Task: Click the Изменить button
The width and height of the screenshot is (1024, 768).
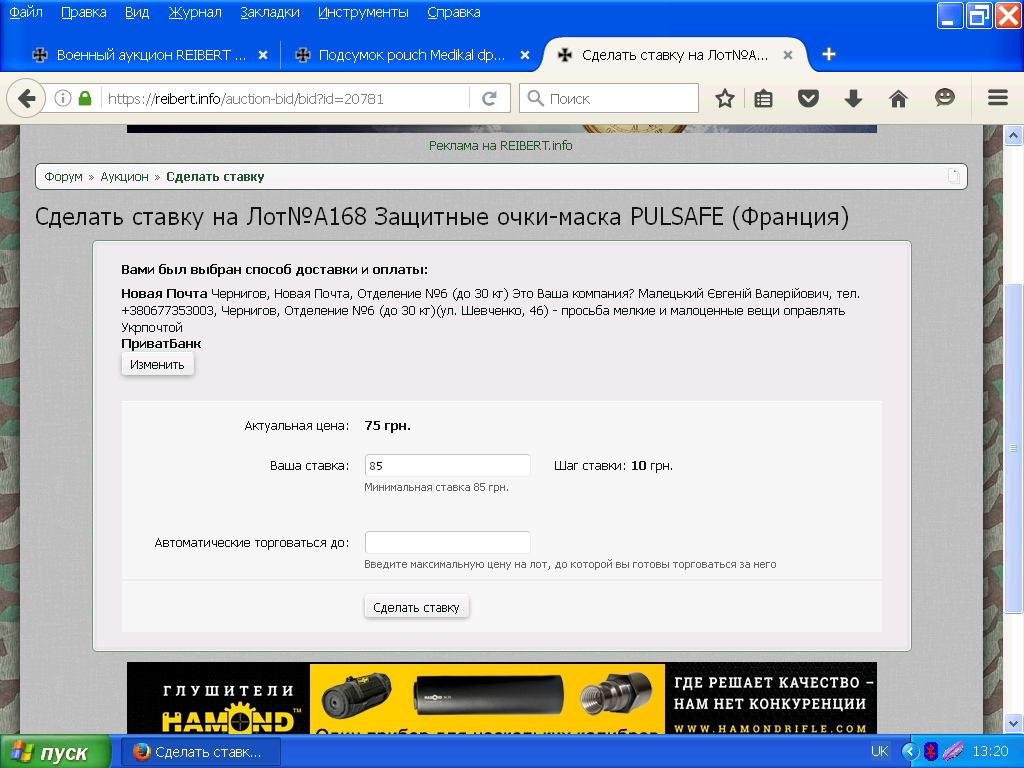Action: click(157, 364)
